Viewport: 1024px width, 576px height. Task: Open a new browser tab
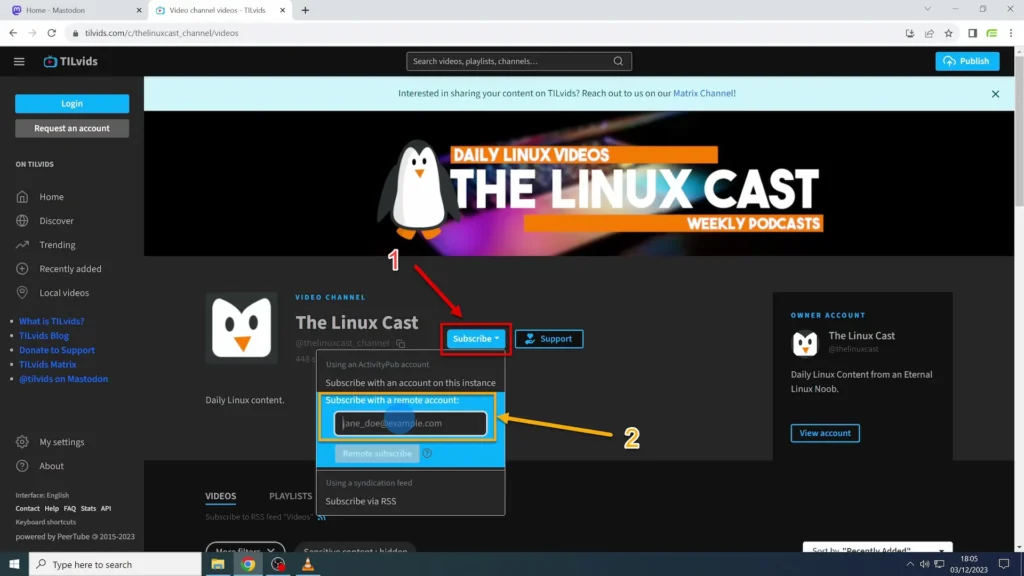pos(305,10)
